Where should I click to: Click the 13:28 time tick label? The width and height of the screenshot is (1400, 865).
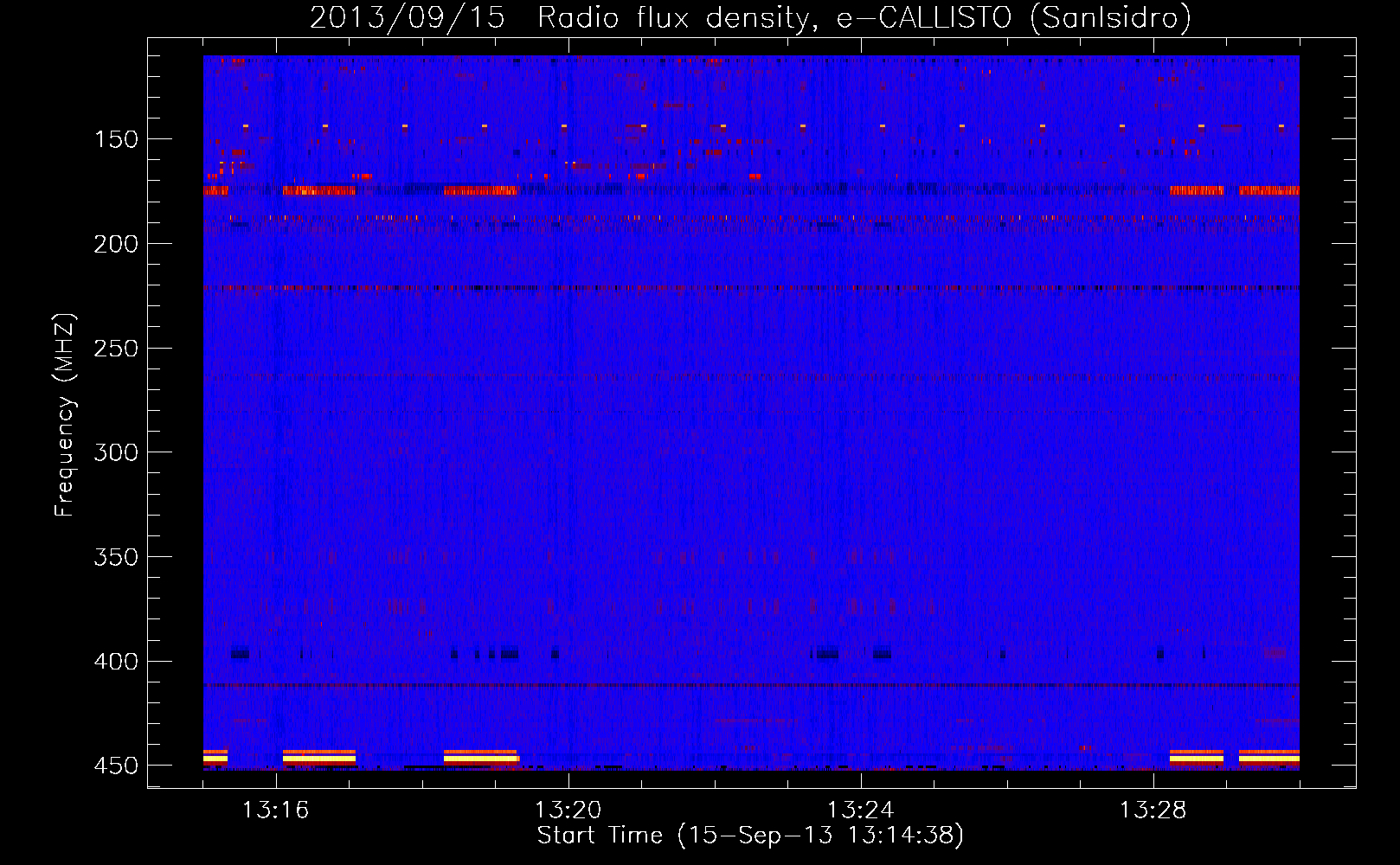pos(1153,811)
